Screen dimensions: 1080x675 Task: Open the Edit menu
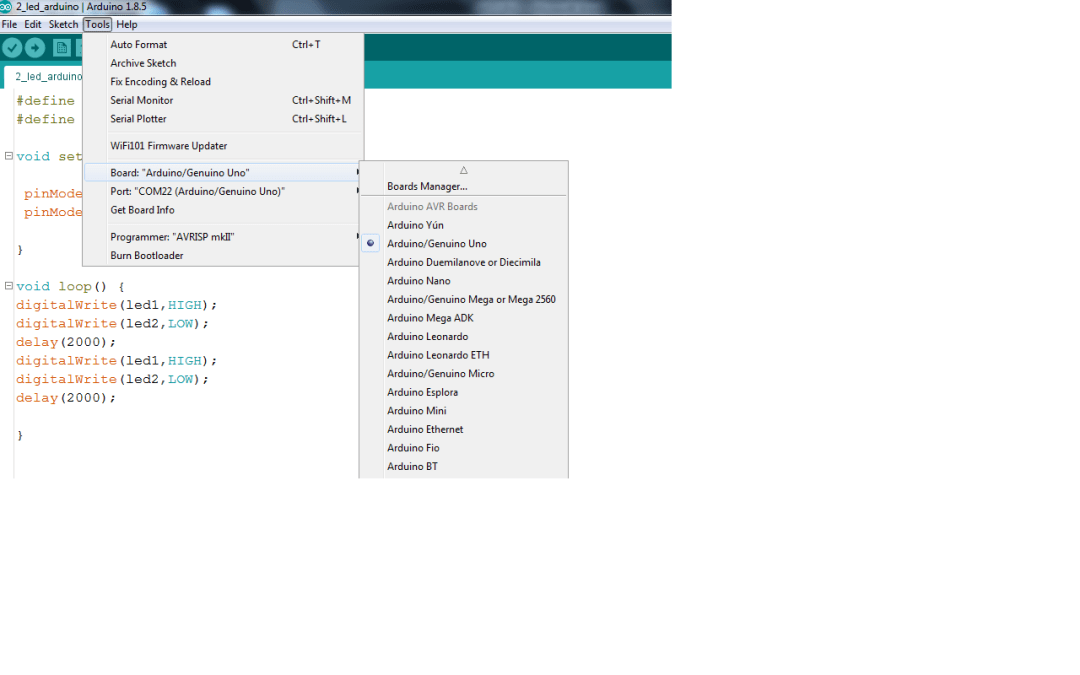click(x=32, y=24)
